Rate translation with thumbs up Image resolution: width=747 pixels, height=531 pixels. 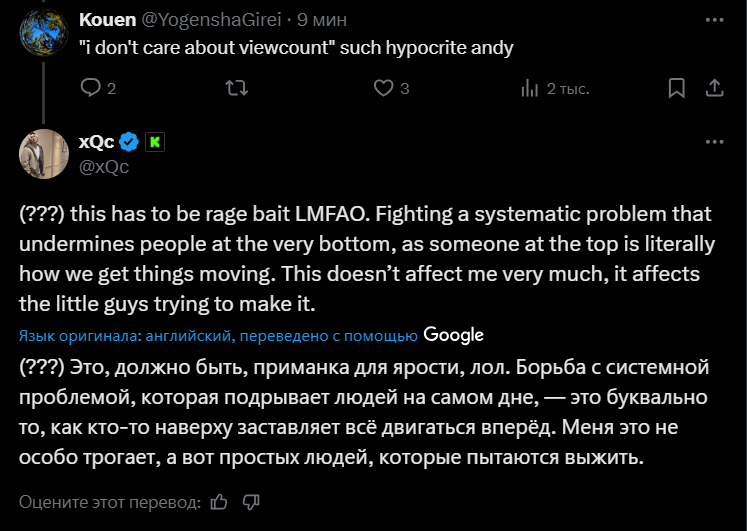point(219,500)
